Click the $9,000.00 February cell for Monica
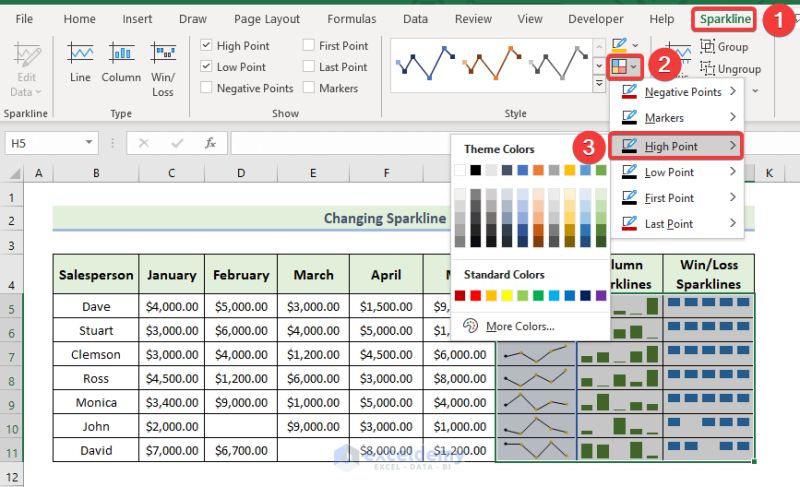Image resolution: width=800 pixels, height=487 pixels. point(241,402)
